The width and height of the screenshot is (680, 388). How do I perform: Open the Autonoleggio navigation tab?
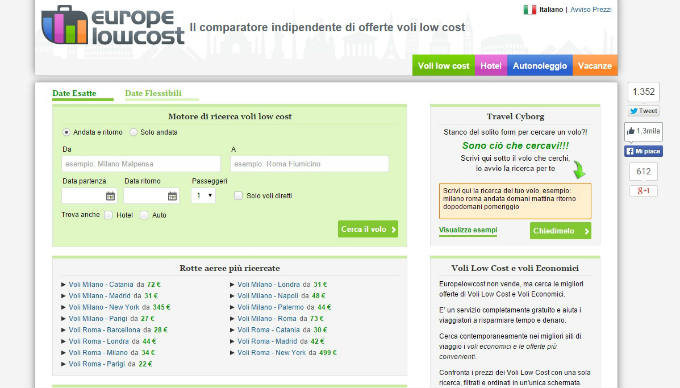pos(540,65)
